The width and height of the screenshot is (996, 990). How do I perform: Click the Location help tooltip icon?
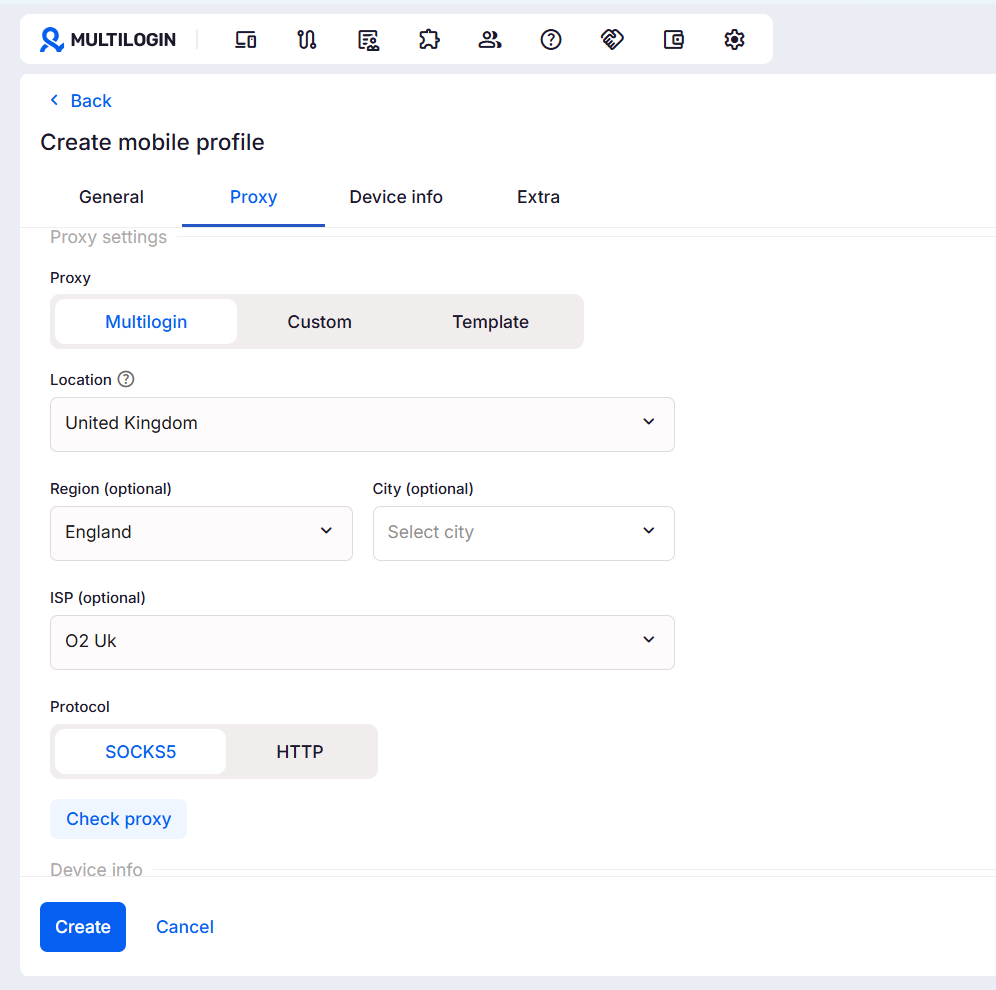point(126,379)
